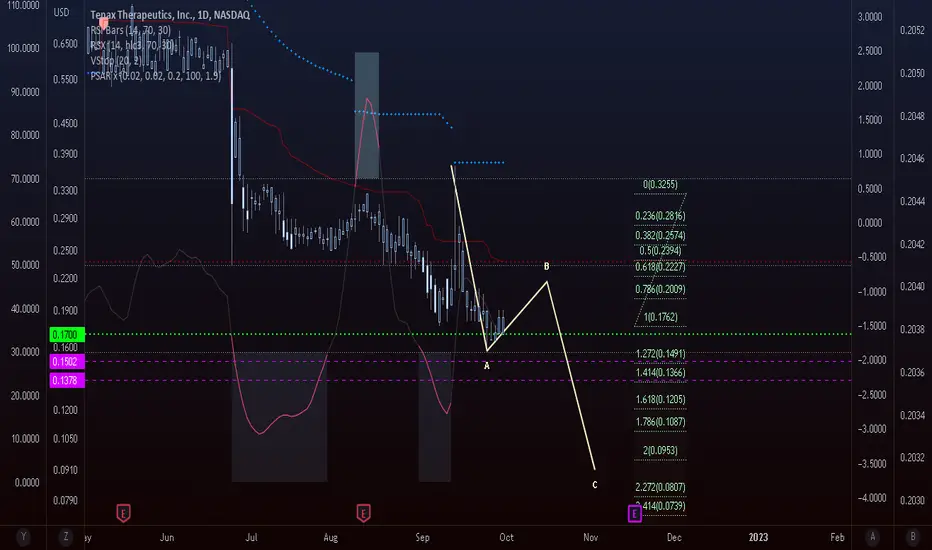Click the 3.0000 value on right scale
The image size is (932, 550).
coord(870,17)
